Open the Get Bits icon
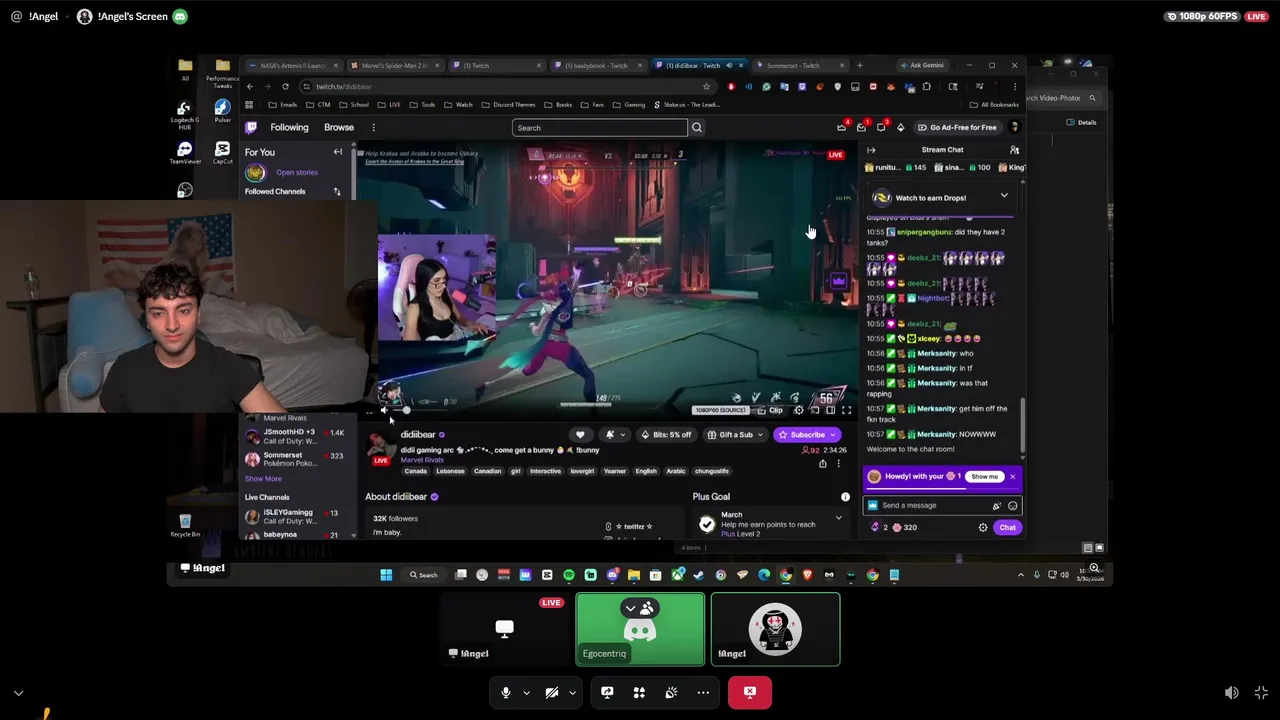The width and height of the screenshot is (1280, 720). (900, 127)
